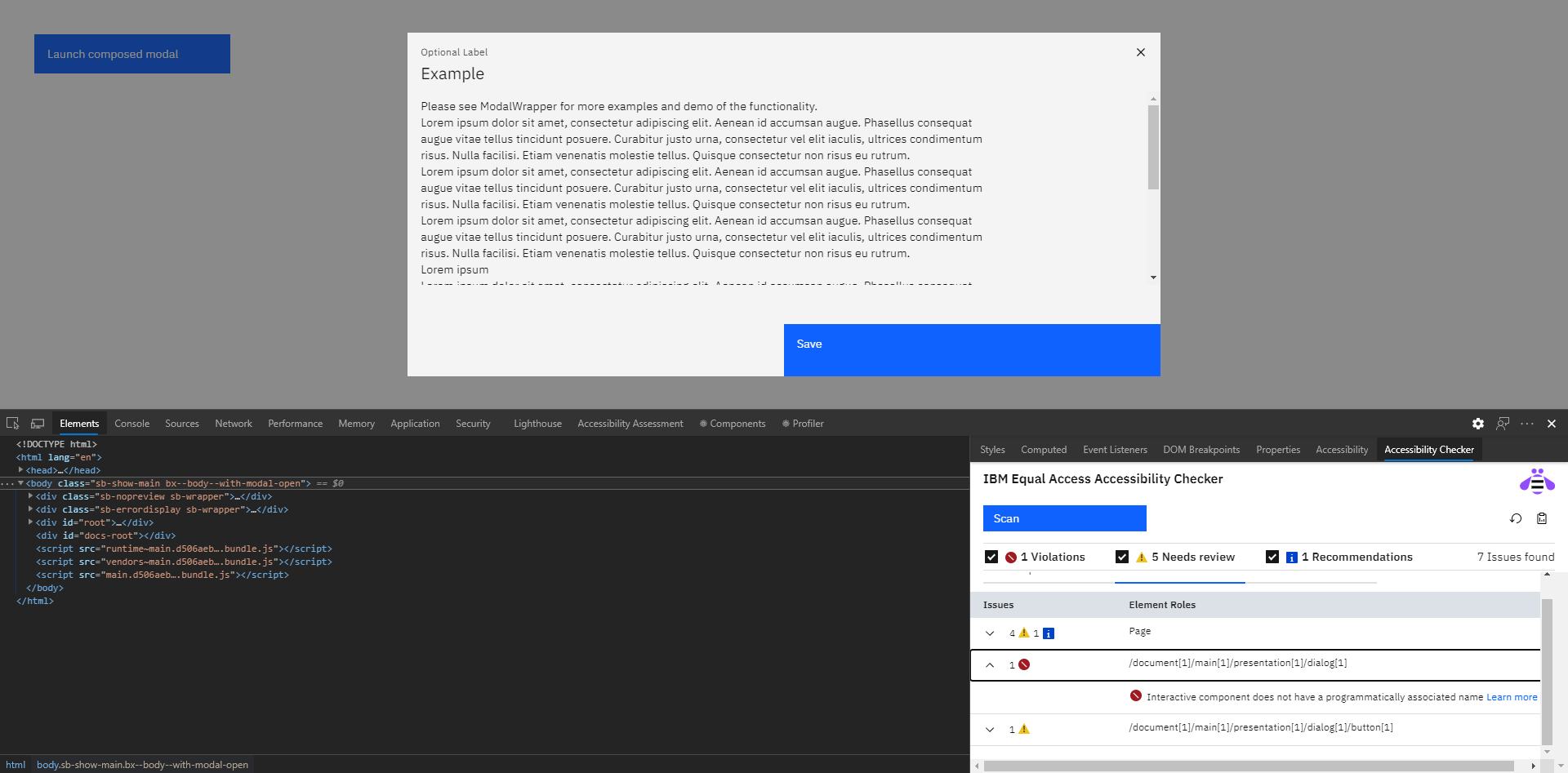1568x773 pixels.
Task: Click the modal scrollbar down arrow
Action: 1153,278
